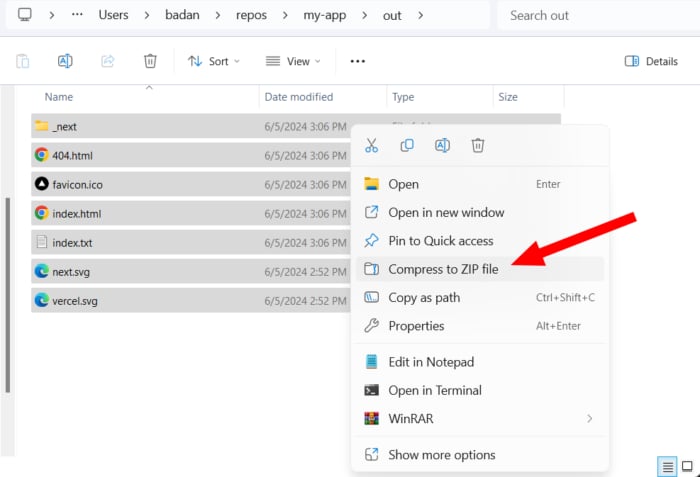
Task: Click the Properties wrench icon
Action: (x=371, y=326)
